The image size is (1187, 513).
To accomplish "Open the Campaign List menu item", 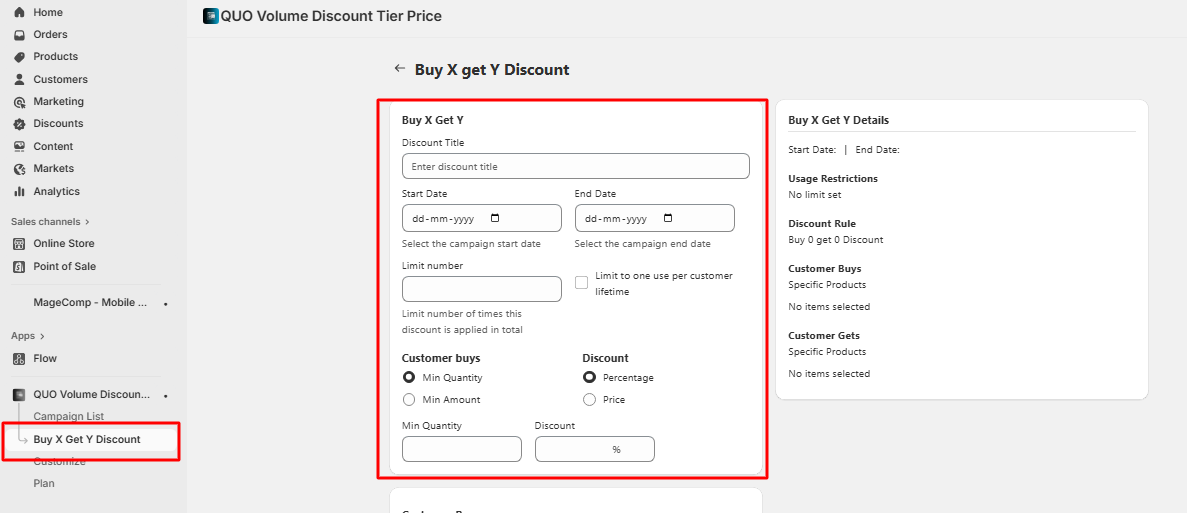I will pyautogui.click(x=68, y=417).
